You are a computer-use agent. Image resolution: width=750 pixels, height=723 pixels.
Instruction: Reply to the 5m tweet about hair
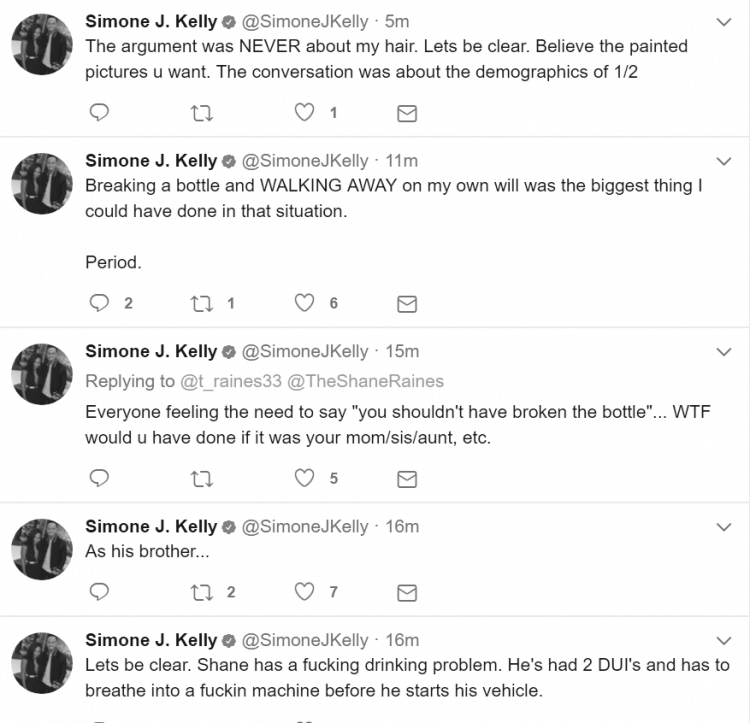tap(99, 112)
